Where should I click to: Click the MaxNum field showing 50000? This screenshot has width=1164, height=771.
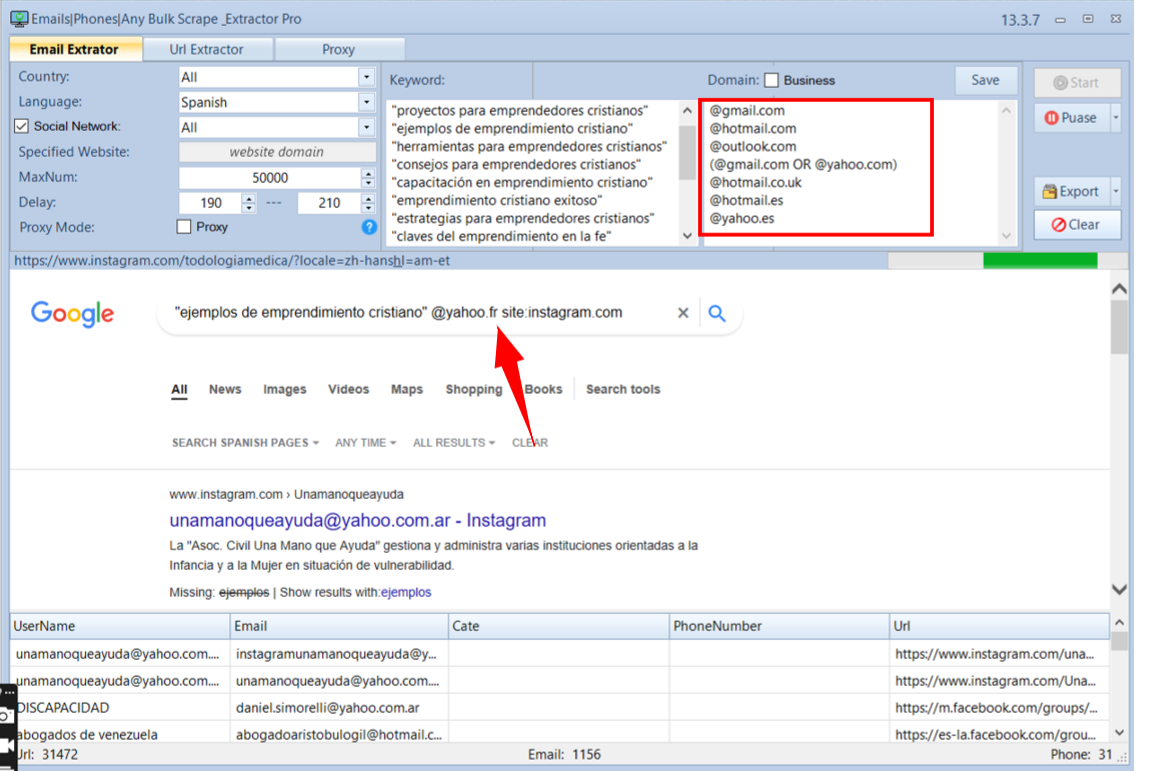pos(269,178)
